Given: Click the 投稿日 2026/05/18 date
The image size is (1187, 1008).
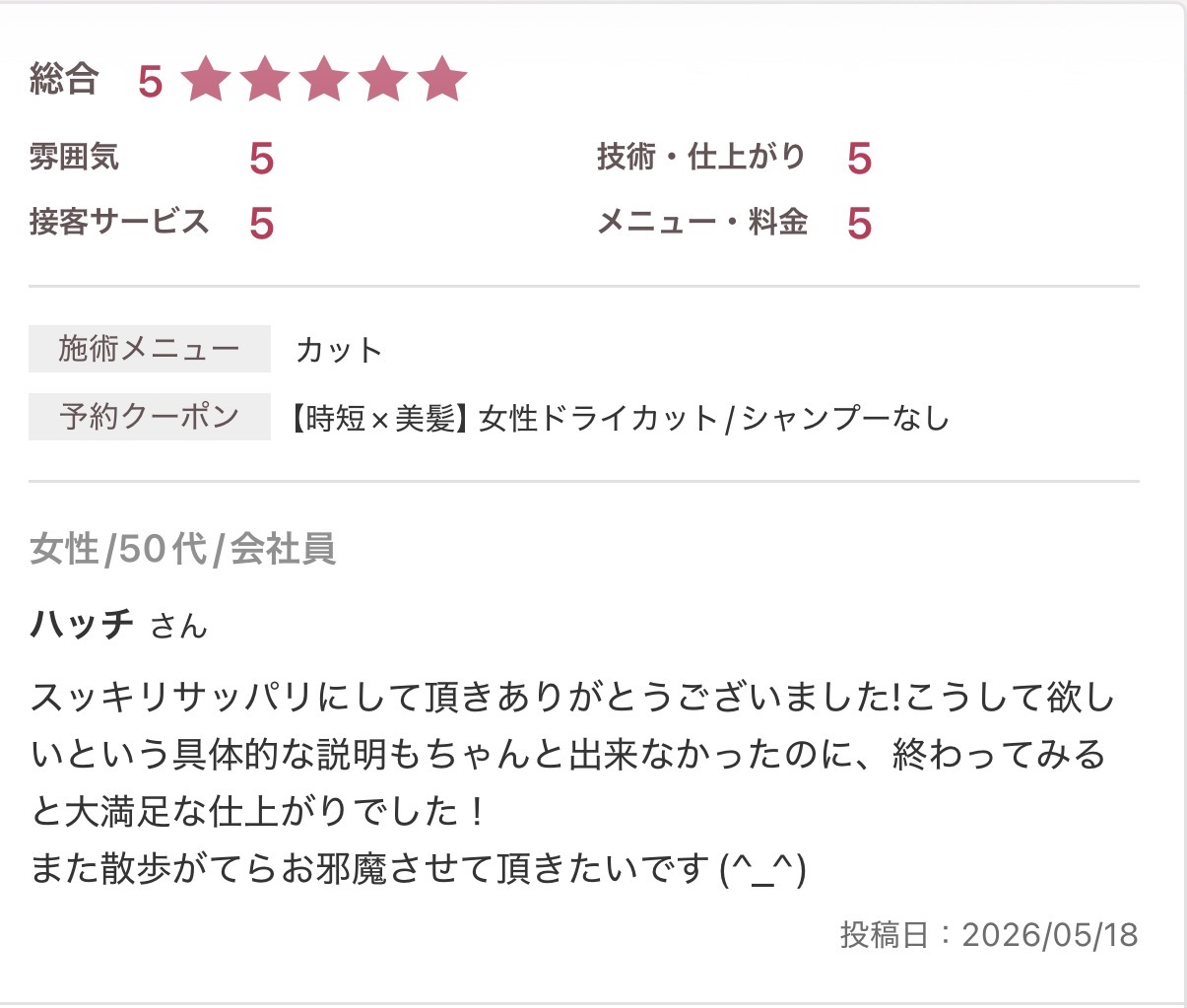Looking at the screenshot, I should (989, 934).
